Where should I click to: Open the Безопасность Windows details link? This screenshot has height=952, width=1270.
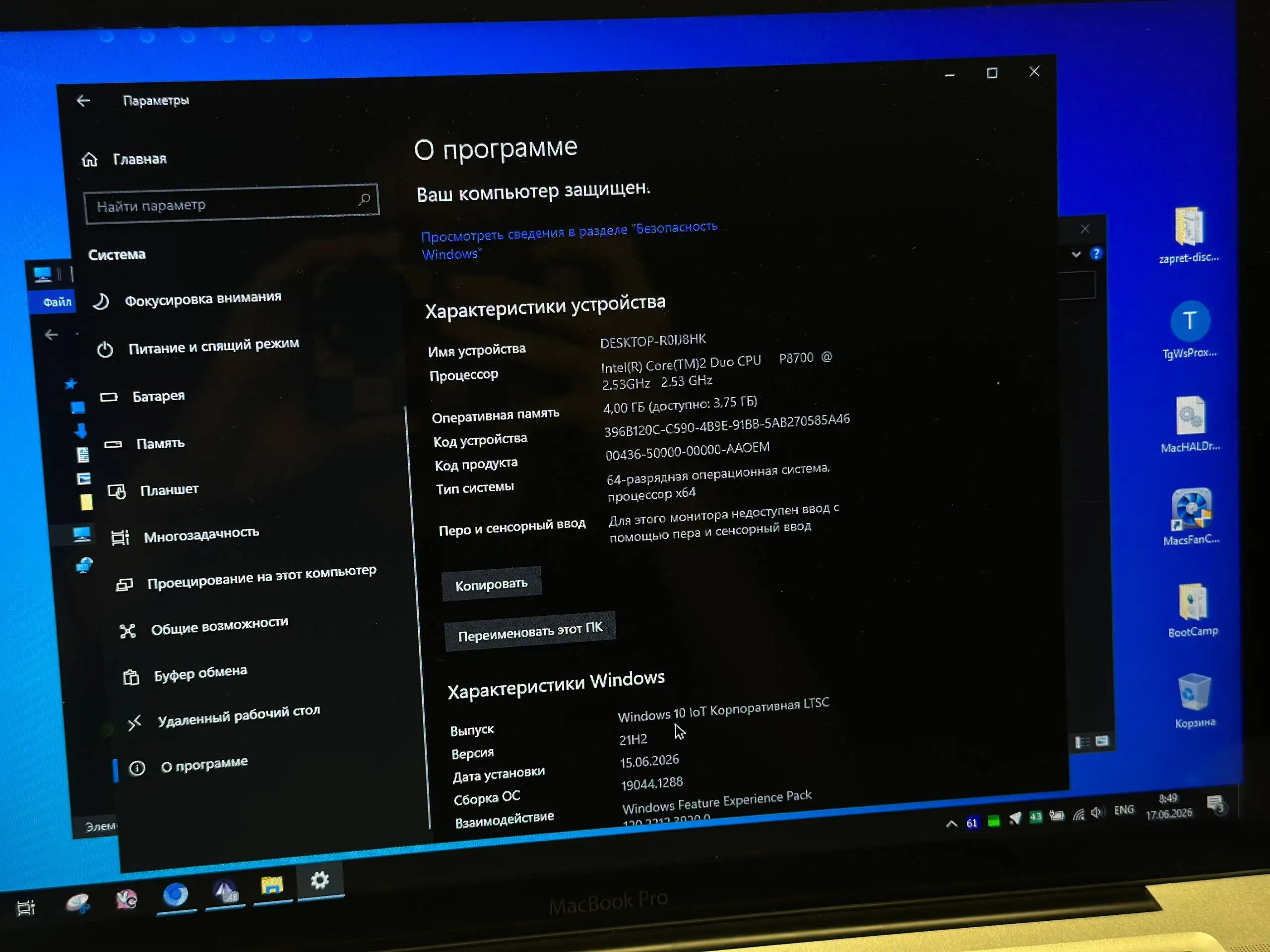click(569, 240)
